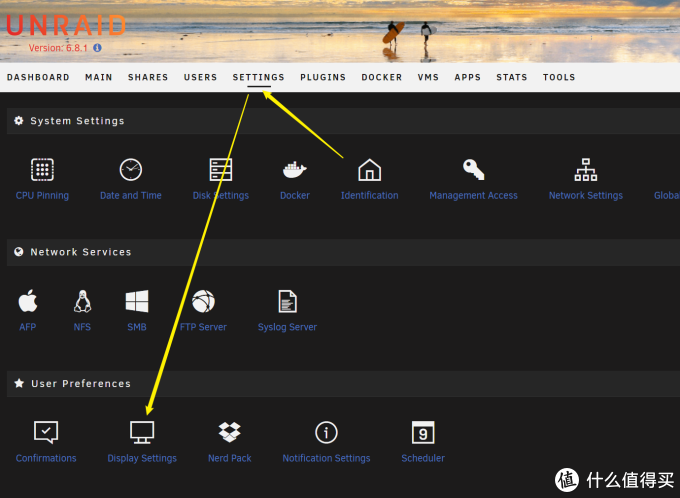Image resolution: width=680 pixels, height=498 pixels.
Task: Open the Date and Time link
Action: (x=131, y=196)
